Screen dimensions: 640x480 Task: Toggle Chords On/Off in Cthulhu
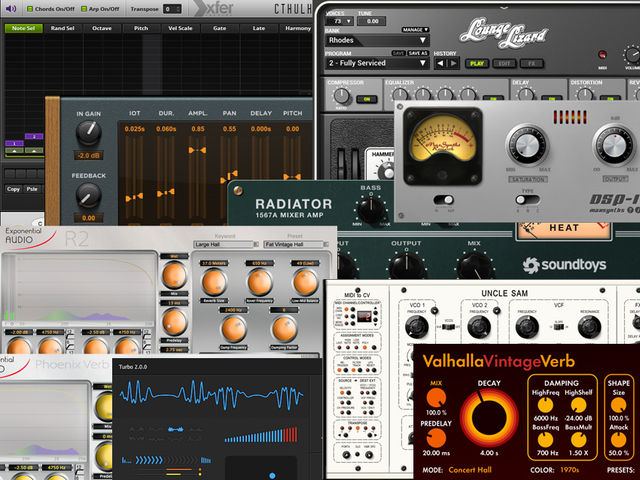point(51,9)
